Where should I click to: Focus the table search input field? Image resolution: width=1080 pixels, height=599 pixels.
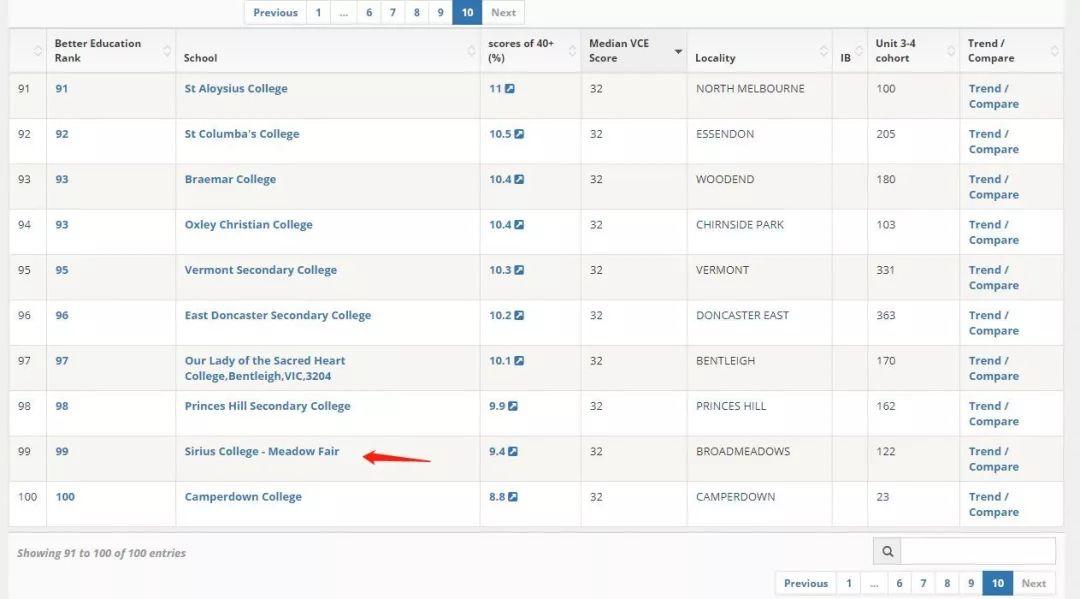pyautogui.click(x=978, y=551)
